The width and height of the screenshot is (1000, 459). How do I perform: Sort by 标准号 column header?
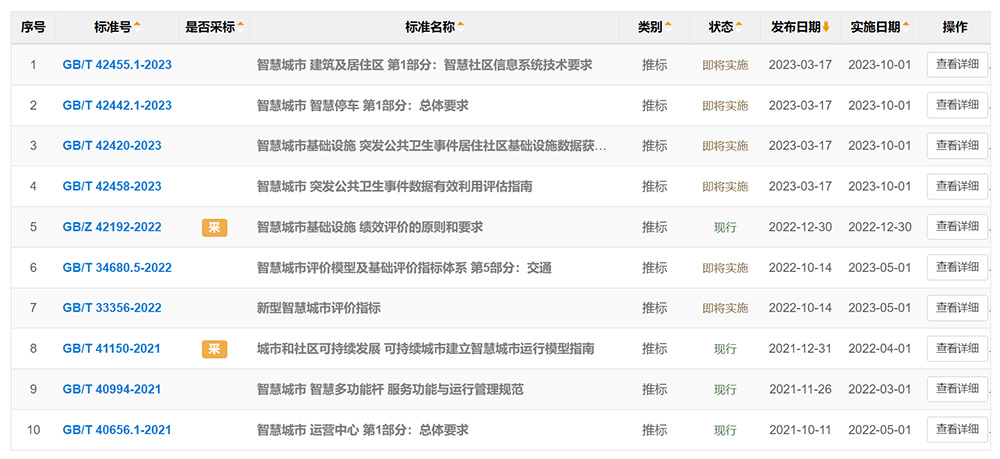(117, 27)
